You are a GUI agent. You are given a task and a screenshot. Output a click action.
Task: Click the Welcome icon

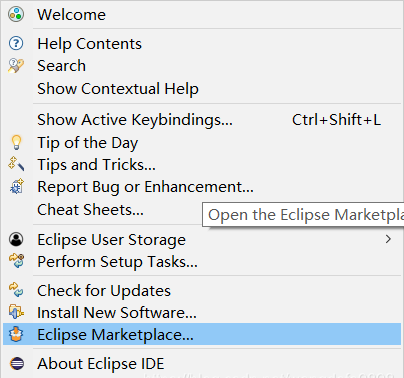[16, 14]
